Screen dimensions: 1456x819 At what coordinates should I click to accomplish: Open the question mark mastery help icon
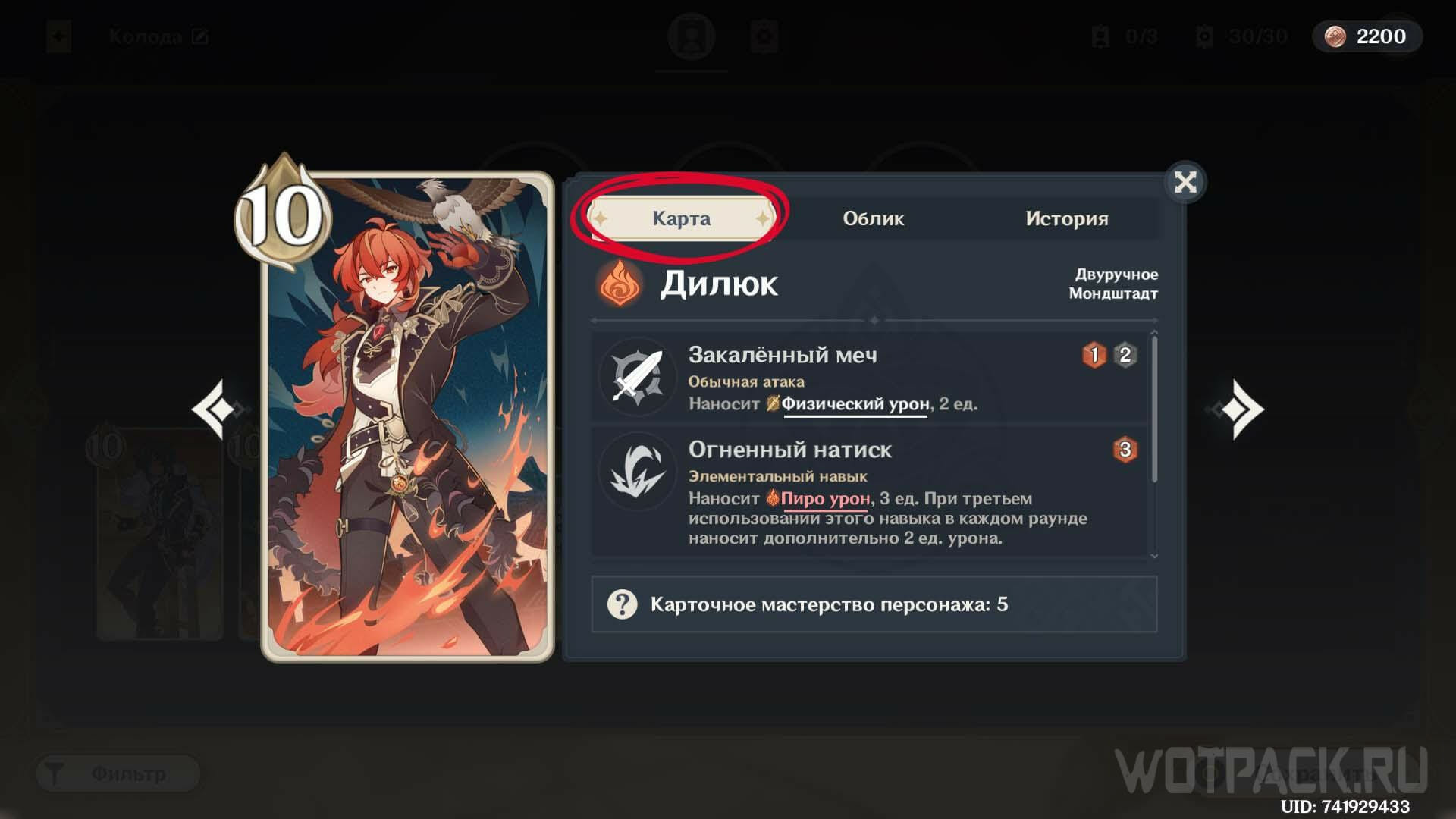coord(622,604)
